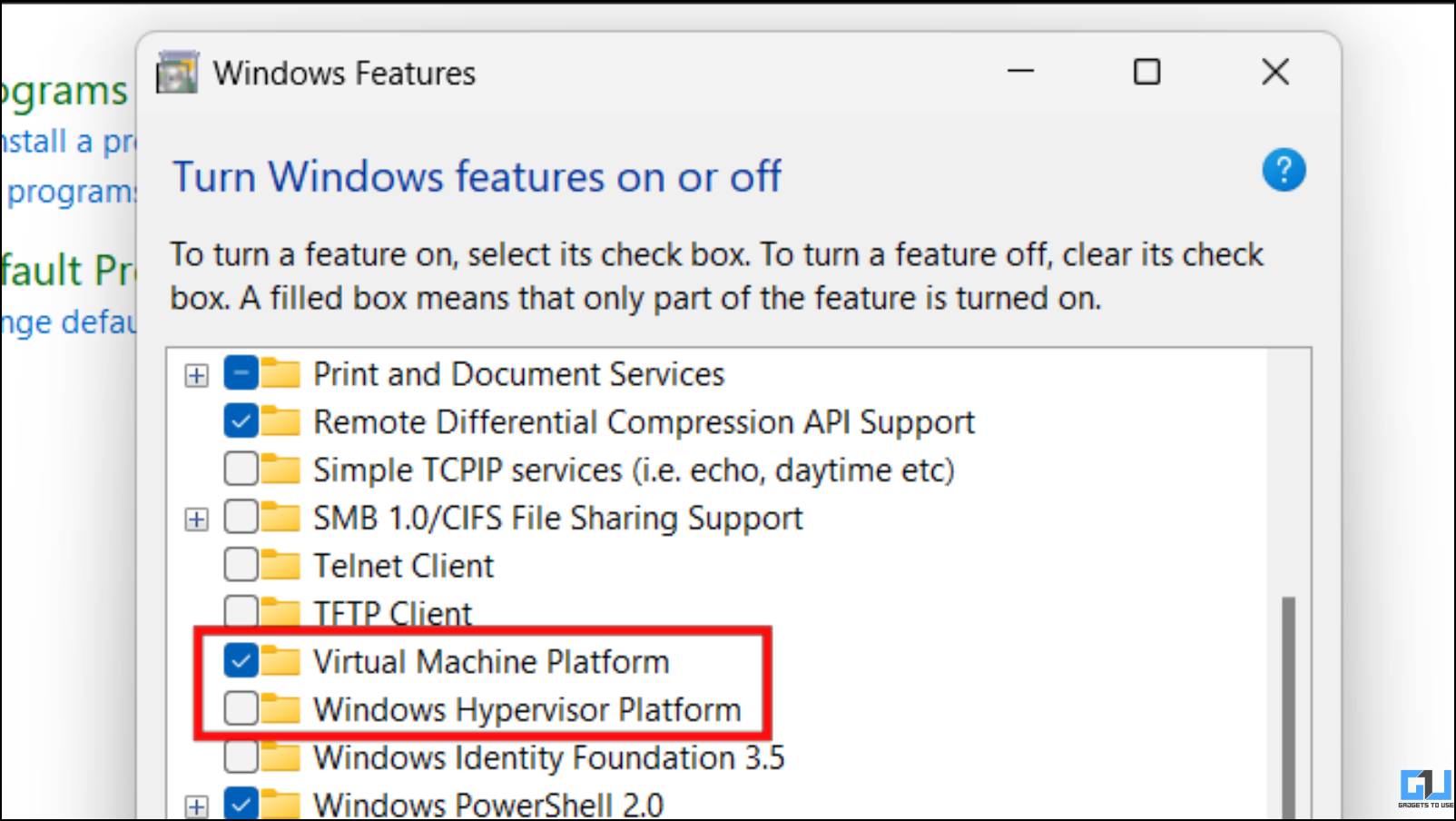Click folder icon beside Simple TCPIP services

pyautogui.click(x=280, y=470)
